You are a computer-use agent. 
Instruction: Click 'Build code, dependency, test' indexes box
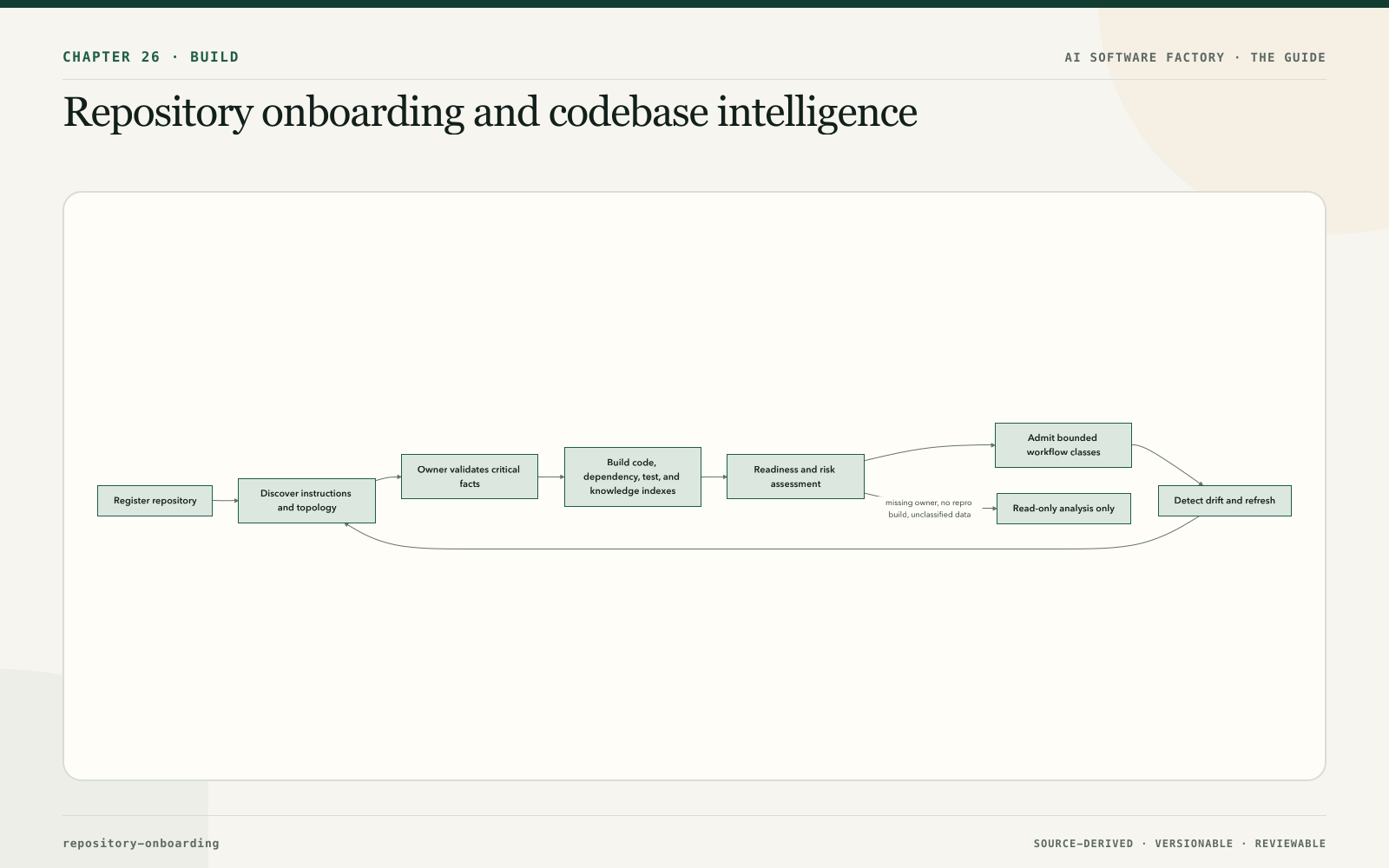click(633, 477)
